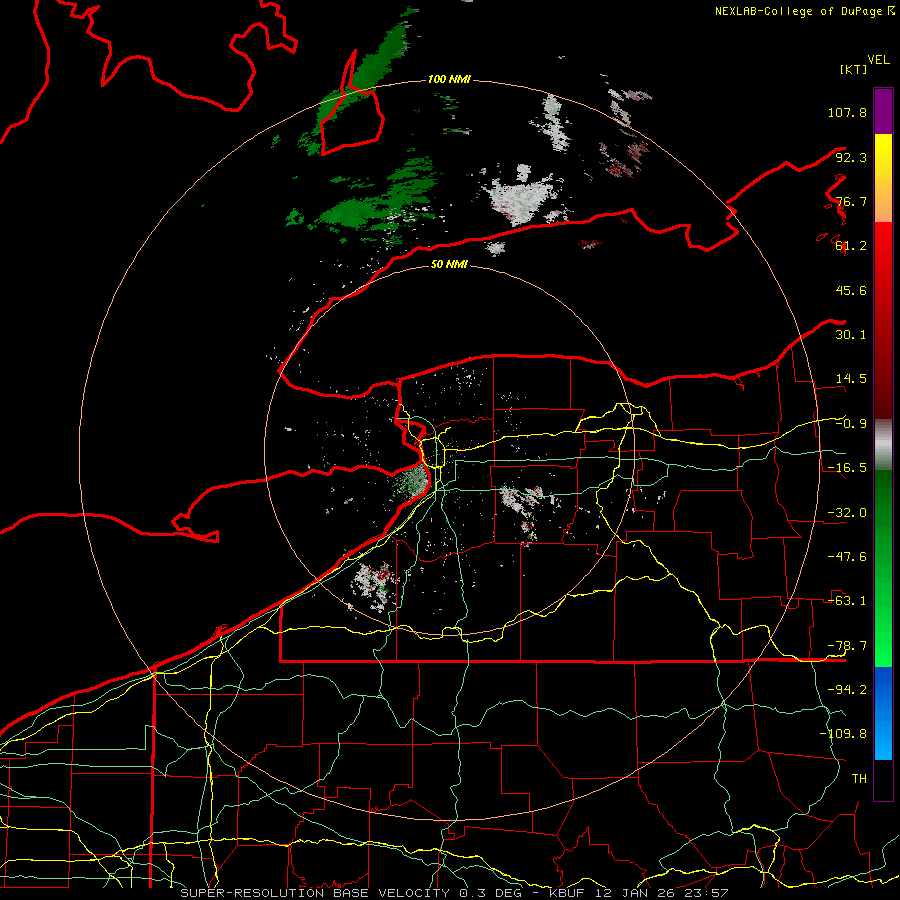Select the 14.5 legend value

point(851,379)
